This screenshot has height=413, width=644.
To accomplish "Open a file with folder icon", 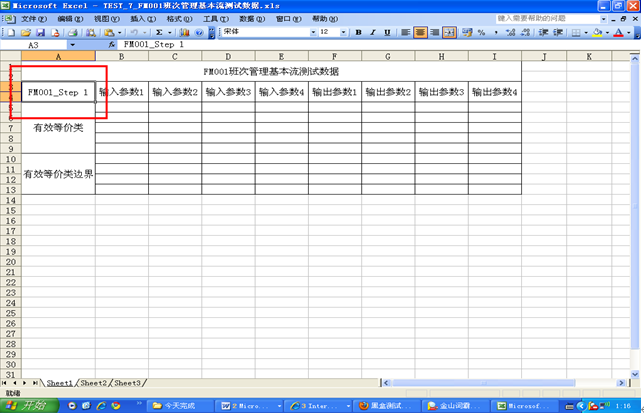I will pyautogui.click(x=25, y=32).
